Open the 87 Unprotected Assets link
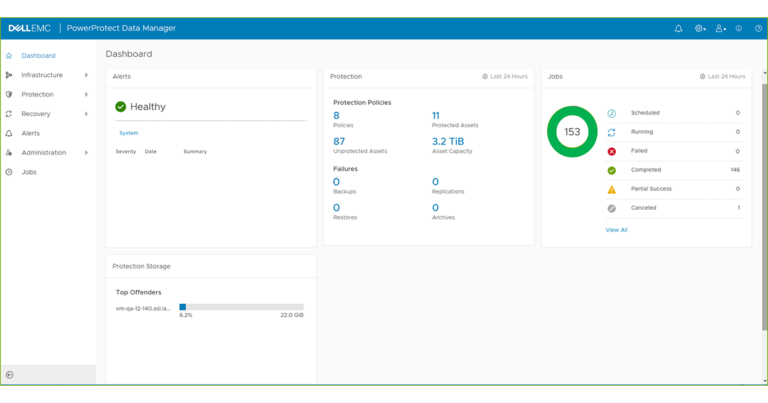This screenshot has height=403, width=768. (339, 142)
